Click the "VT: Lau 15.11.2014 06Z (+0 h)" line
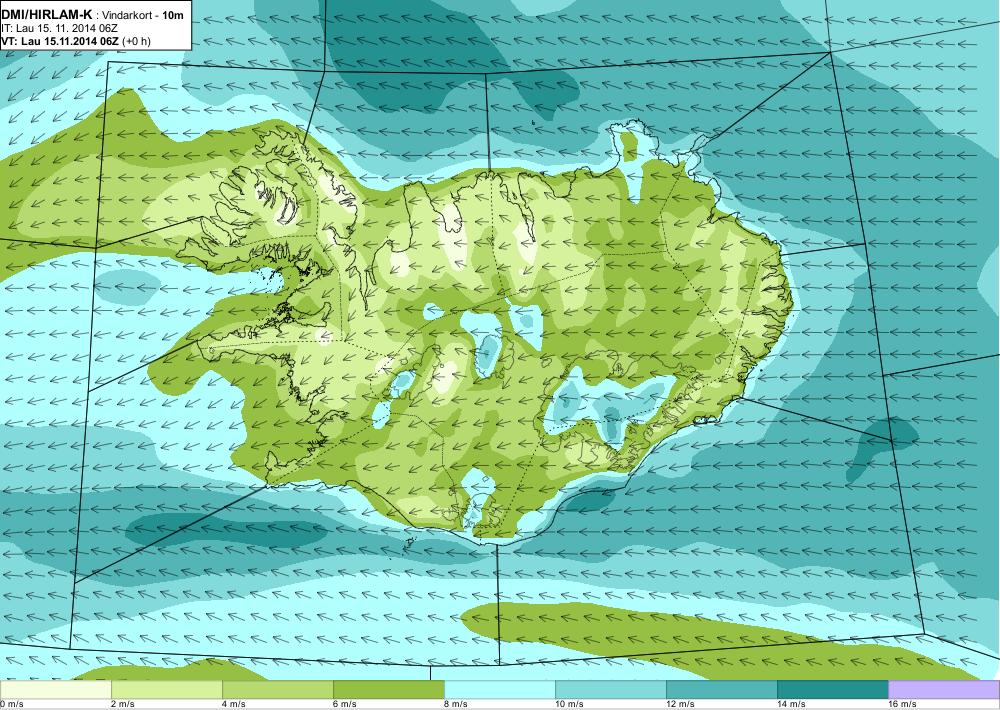The width and height of the screenshot is (1000, 710). click(76, 41)
